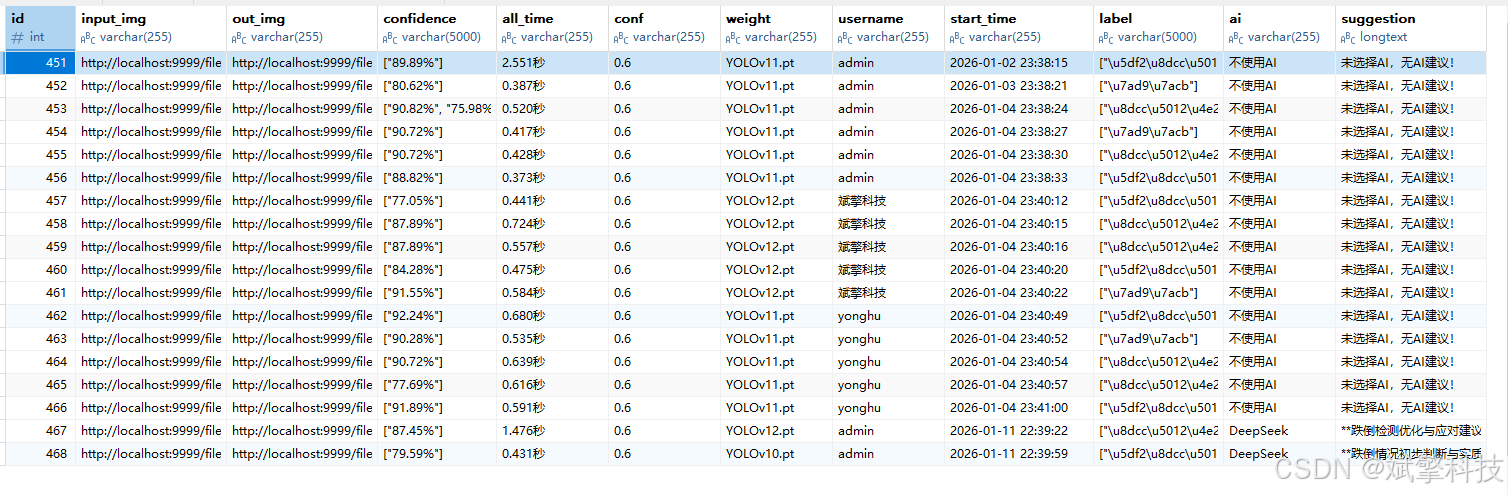The width and height of the screenshot is (1508, 495).
Task: Click the 斌擎科技 username in row 458
Action: click(862, 223)
